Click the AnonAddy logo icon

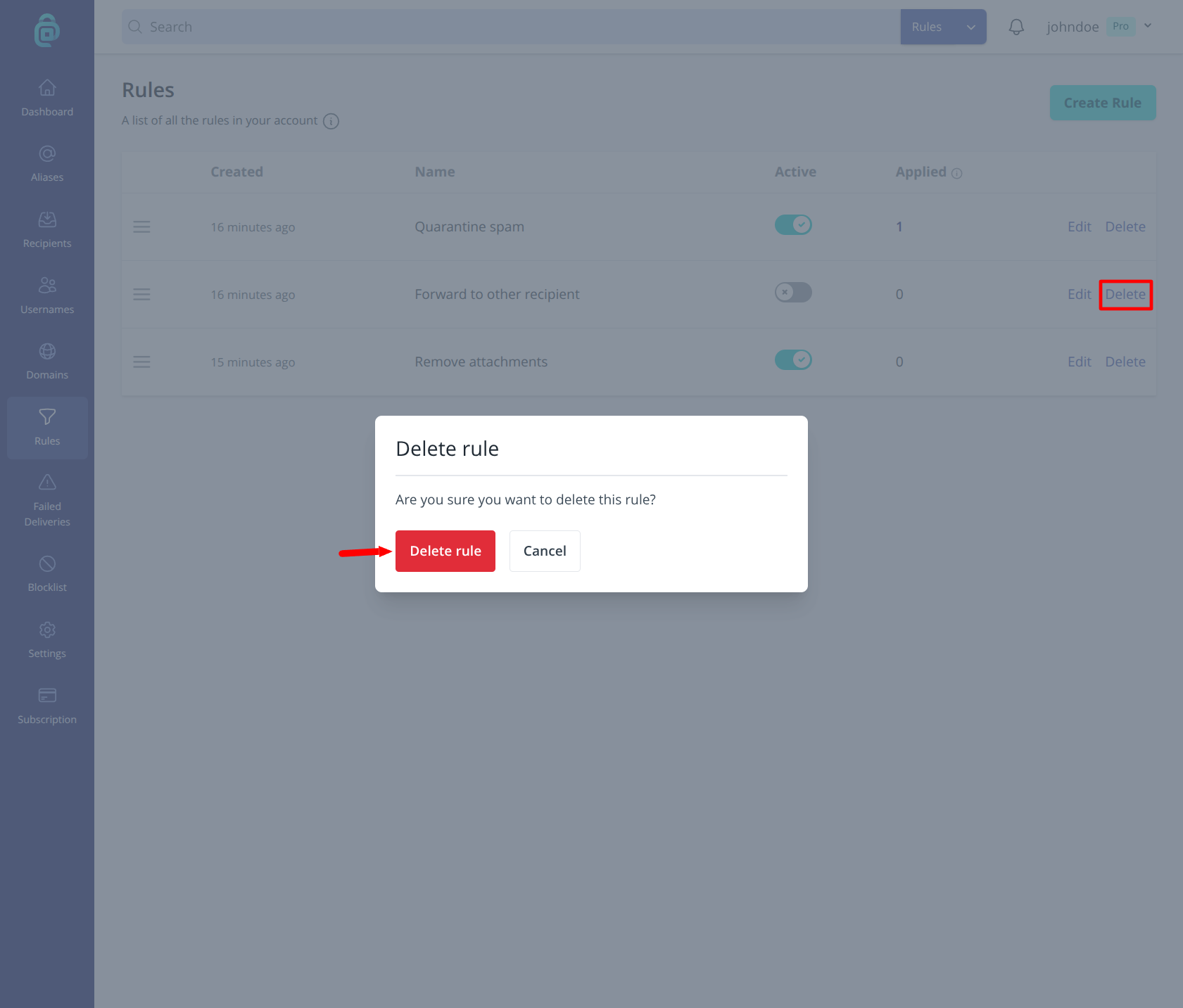click(47, 30)
